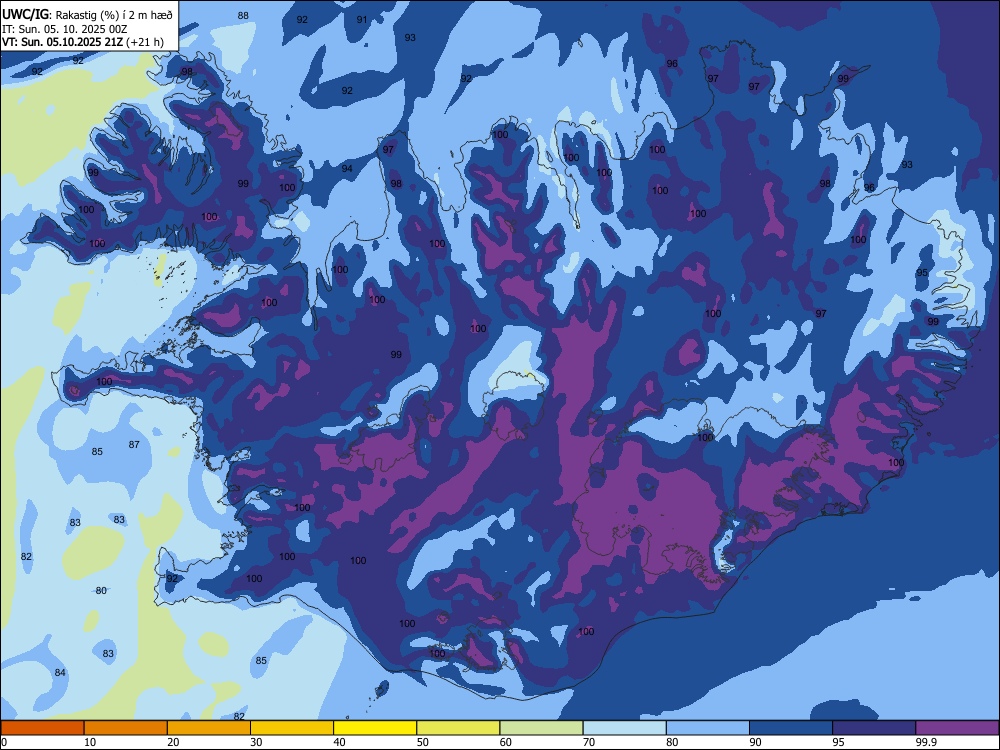Select the orange 10–20 legend swatch

(x=126, y=728)
